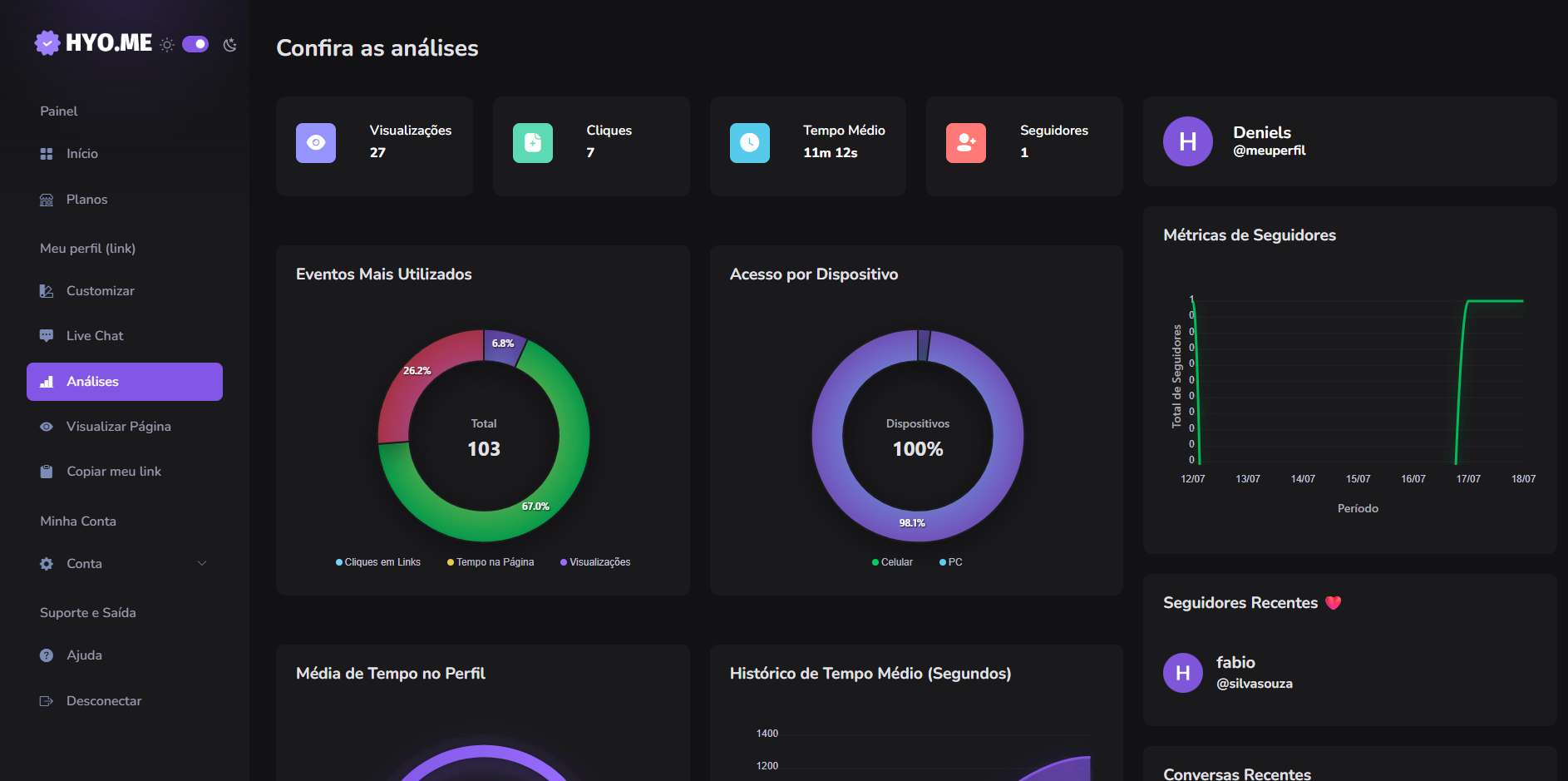Click the Acesso por Dispositivo heading

[x=814, y=274]
